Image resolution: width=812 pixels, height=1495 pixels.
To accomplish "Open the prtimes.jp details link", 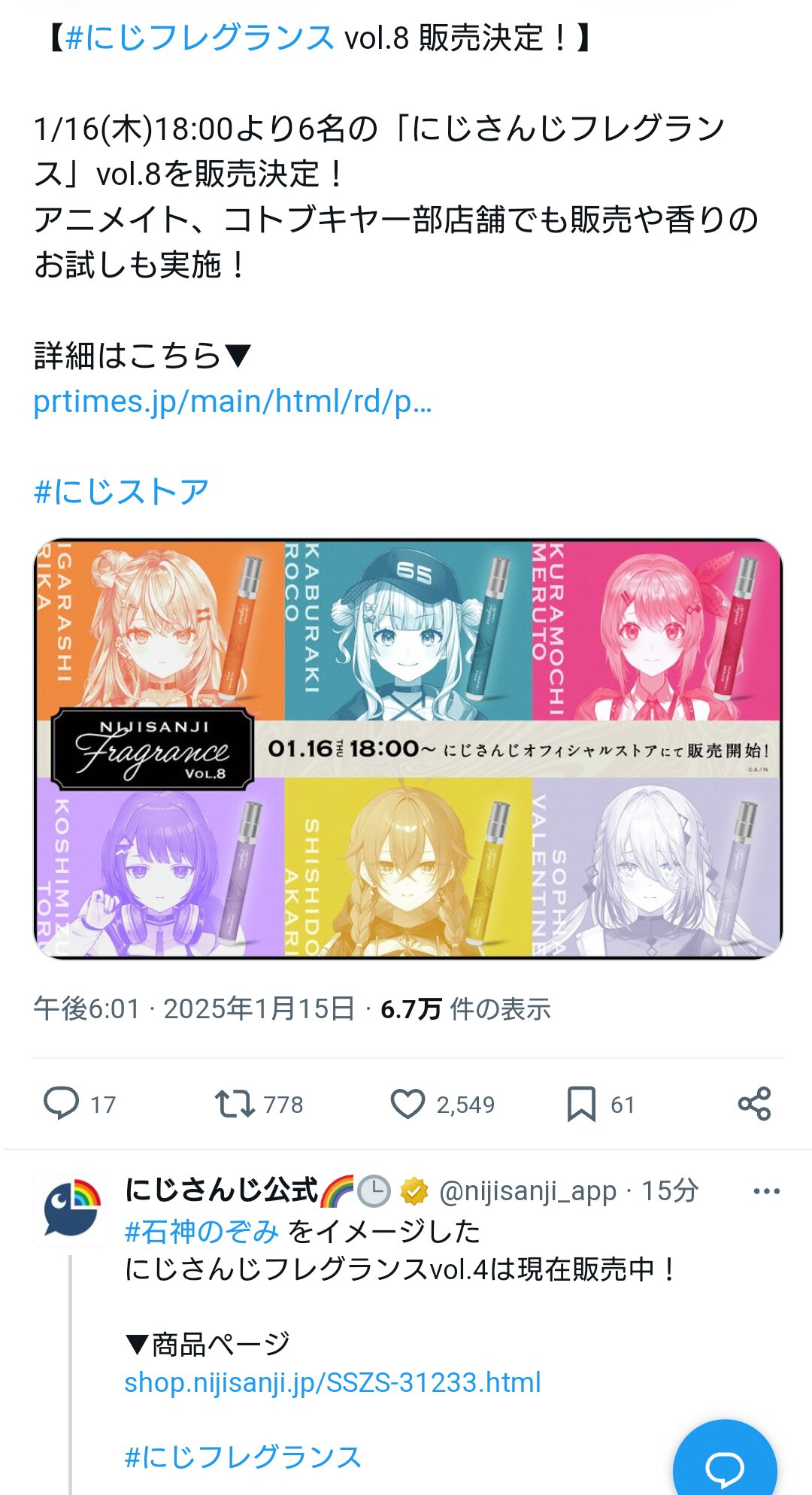I will click(232, 402).
